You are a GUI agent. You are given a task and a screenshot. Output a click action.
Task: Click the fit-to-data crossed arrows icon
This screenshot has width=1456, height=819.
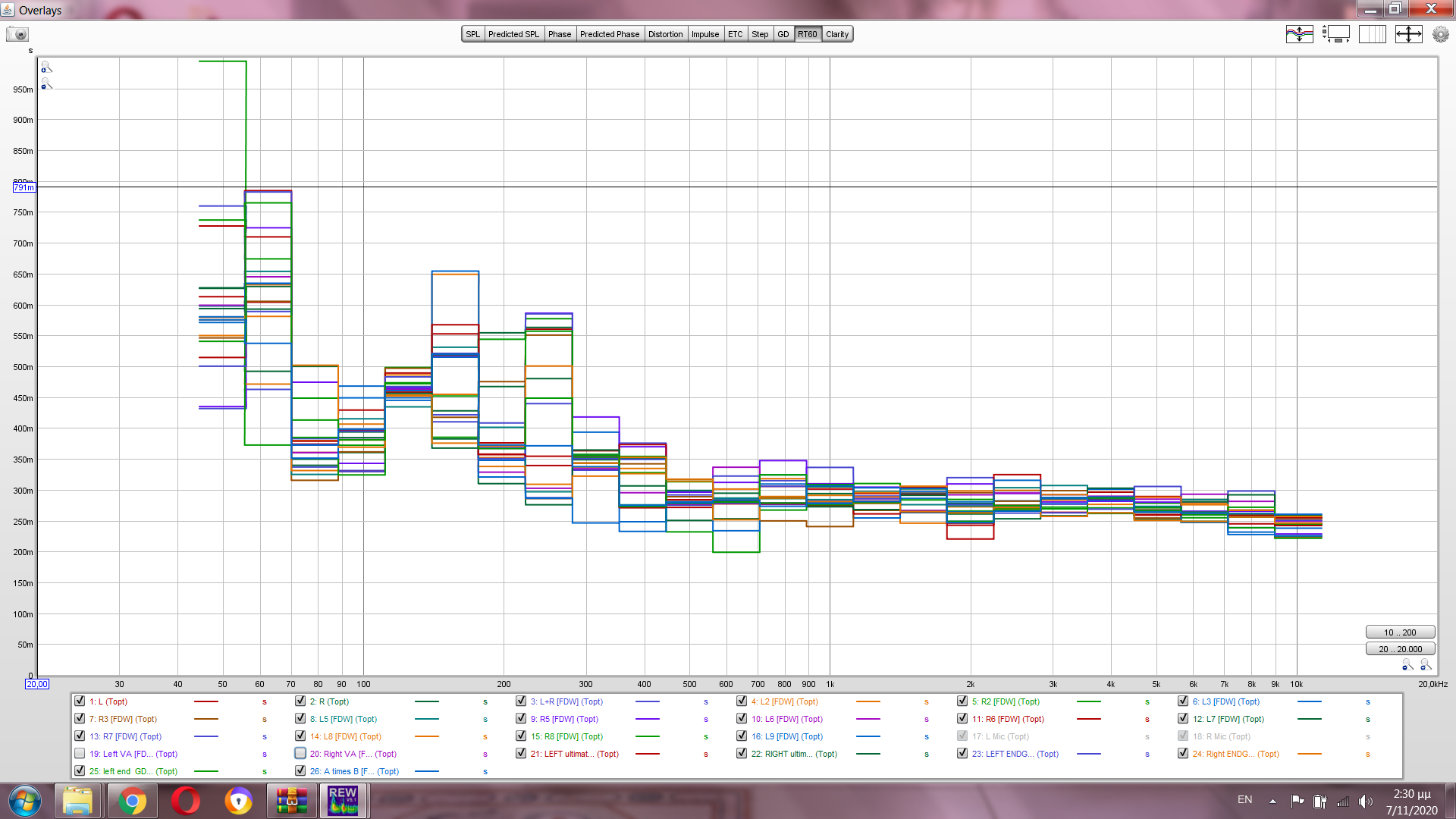(1408, 34)
